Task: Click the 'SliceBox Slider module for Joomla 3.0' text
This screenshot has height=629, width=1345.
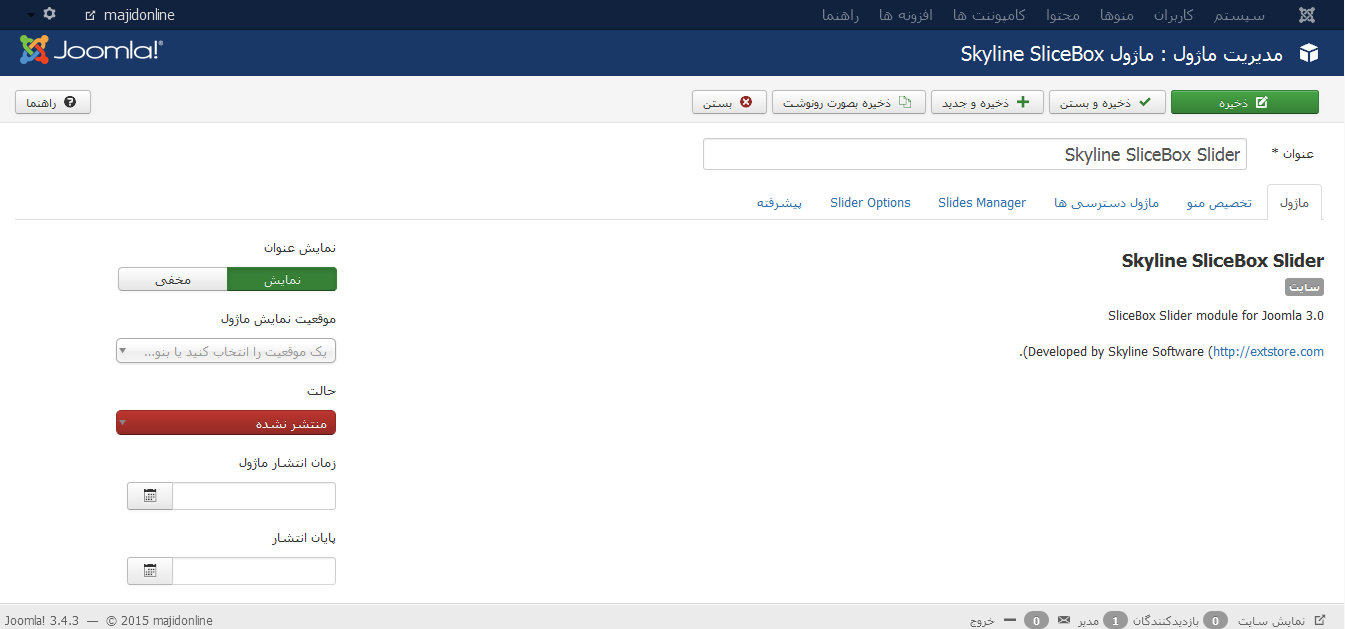Action: pyautogui.click(x=1216, y=316)
